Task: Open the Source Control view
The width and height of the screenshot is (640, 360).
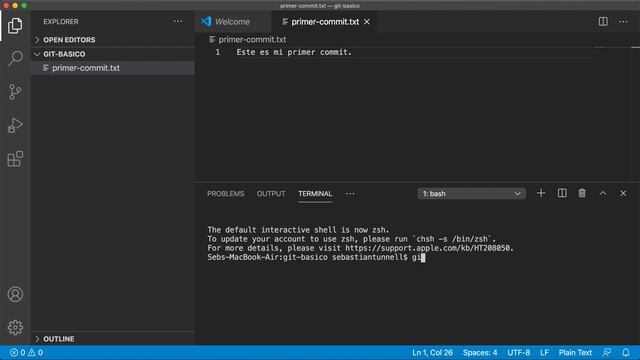Action: 15,92
